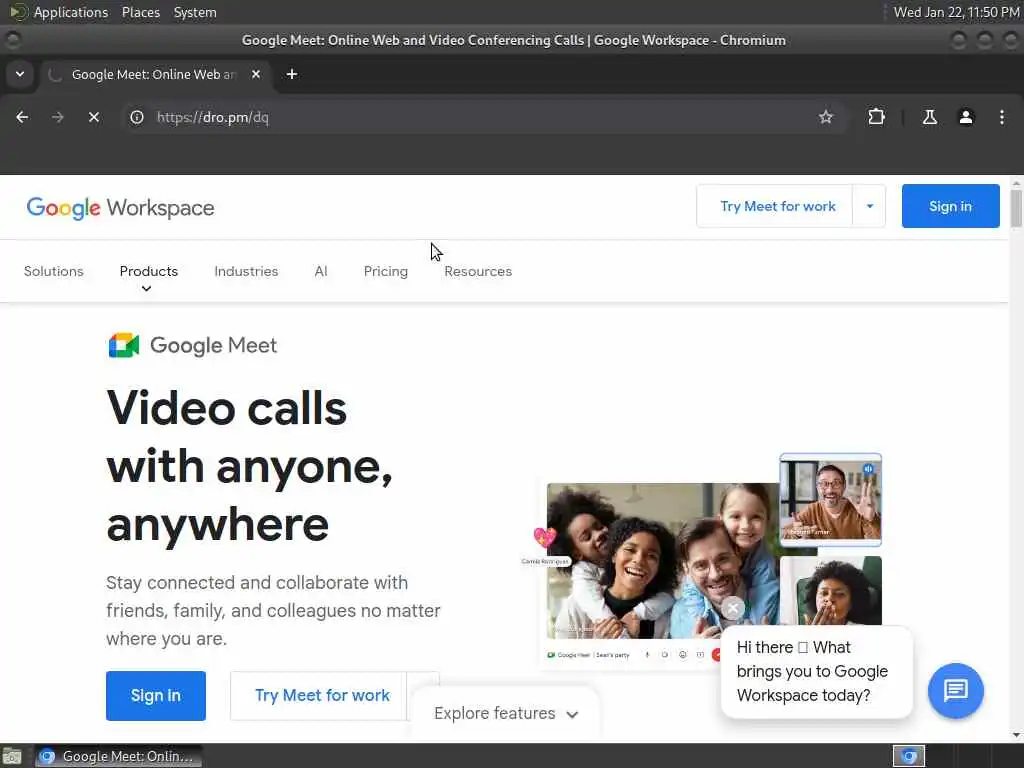This screenshot has width=1024, height=768.
Task: Expand the Products menu chevron
Action: [146, 289]
